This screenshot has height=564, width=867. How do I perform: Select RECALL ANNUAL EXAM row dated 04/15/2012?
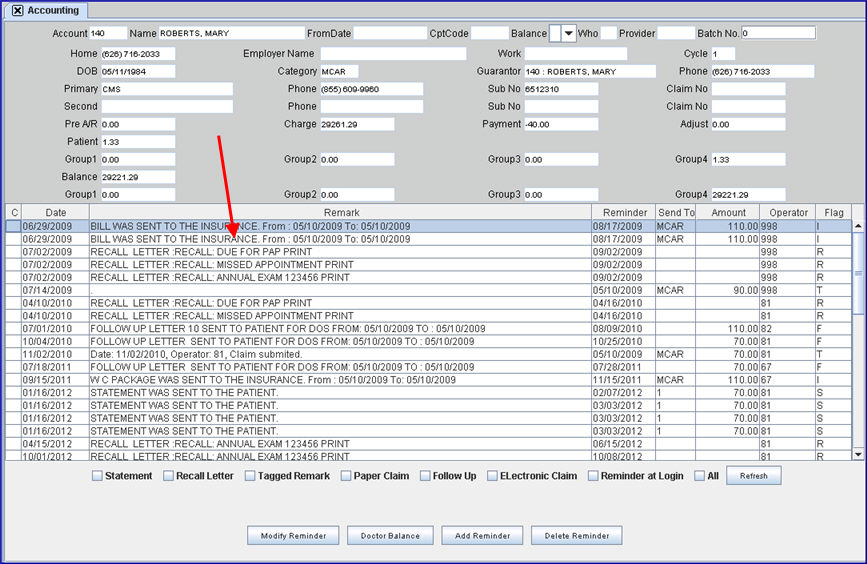pyautogui.click(x=429, y=443)
